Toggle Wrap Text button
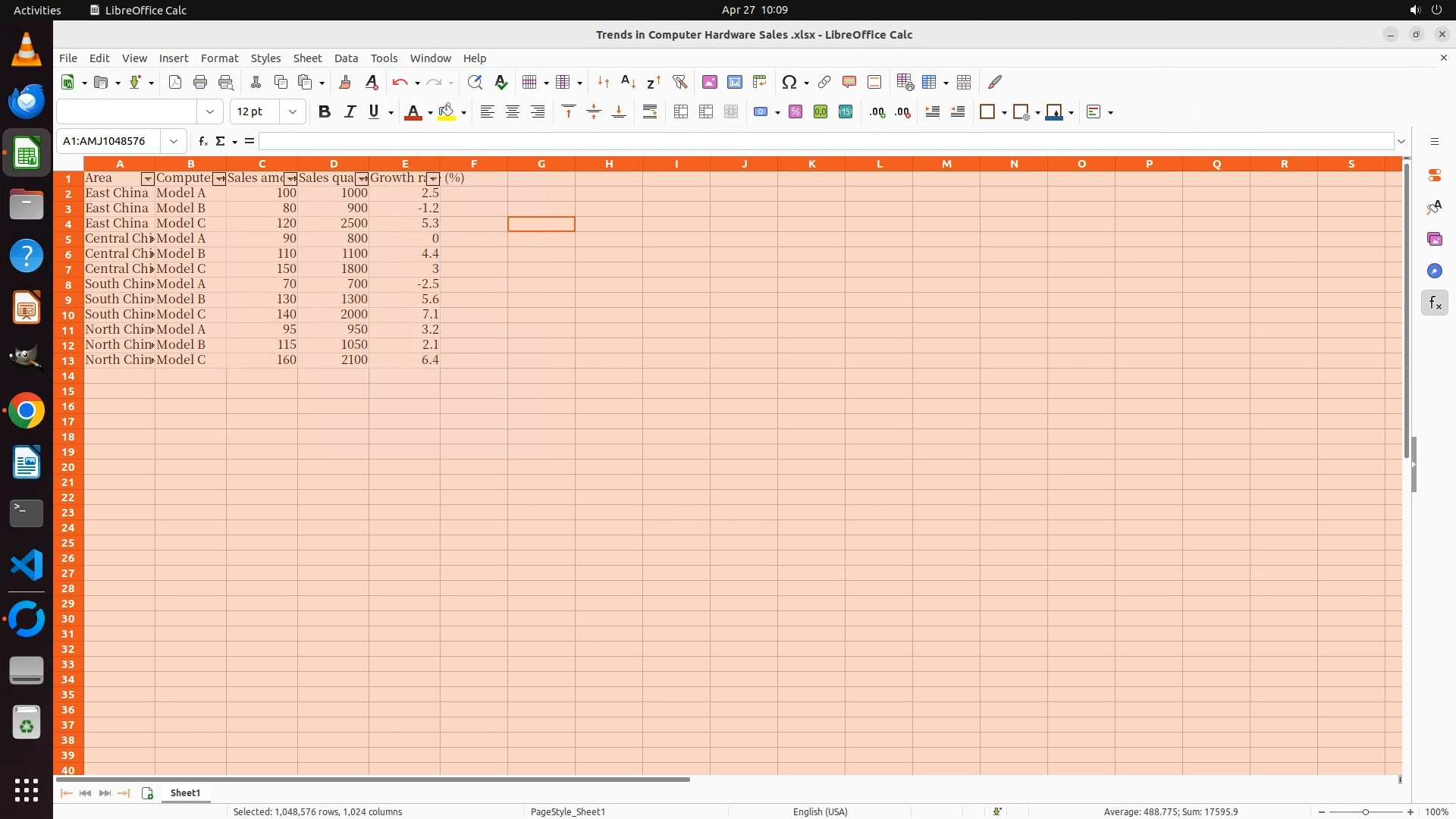The width and height of the screenshot is (1456, 819). [650, 112]
